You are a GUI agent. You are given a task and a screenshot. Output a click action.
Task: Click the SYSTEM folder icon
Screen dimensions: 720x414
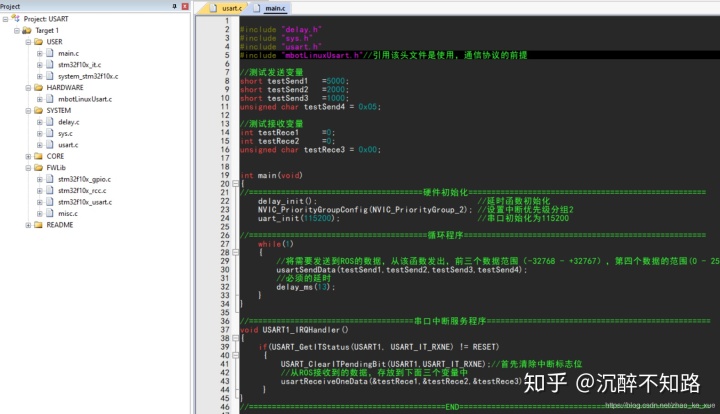(x=39, y=111)
